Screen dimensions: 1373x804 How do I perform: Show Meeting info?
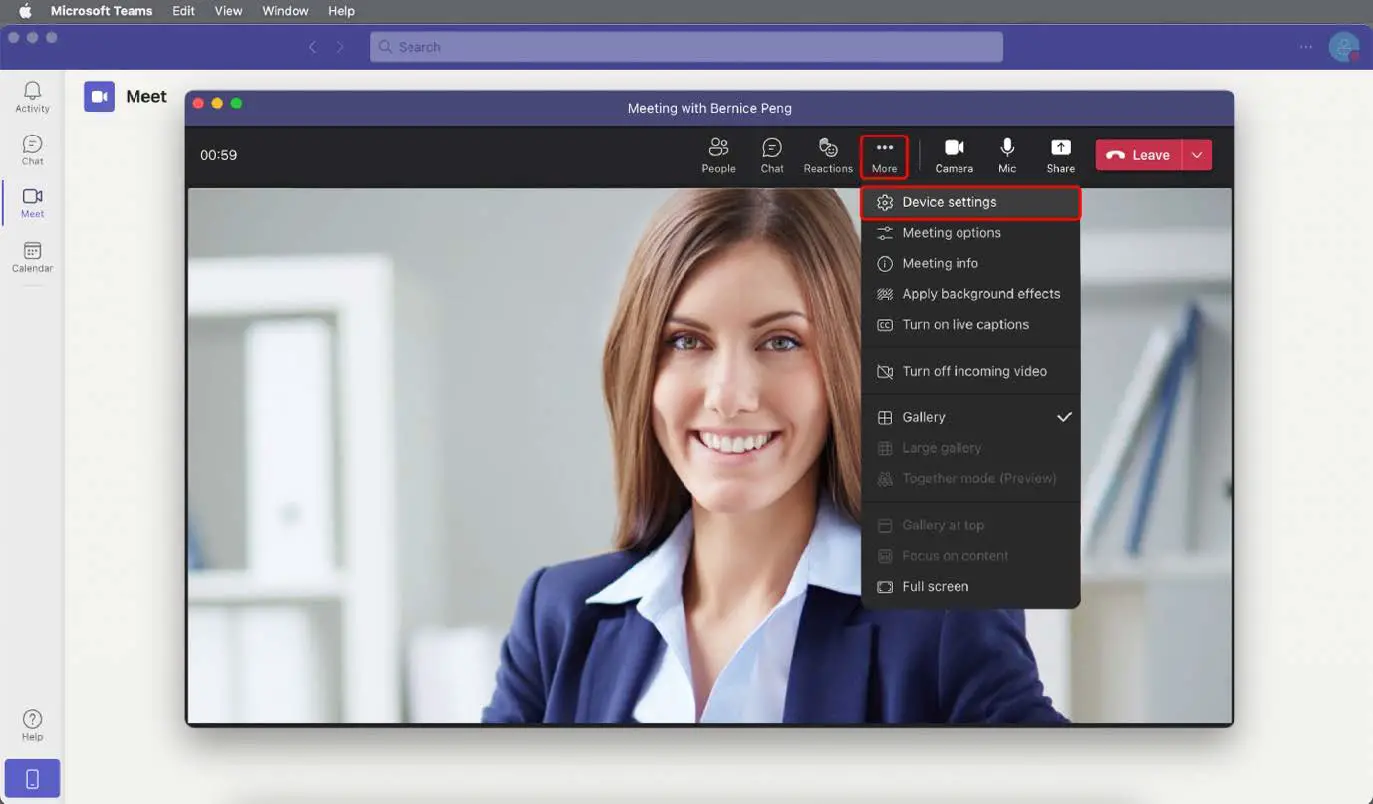pyautogui.click(x=970, y=264)
